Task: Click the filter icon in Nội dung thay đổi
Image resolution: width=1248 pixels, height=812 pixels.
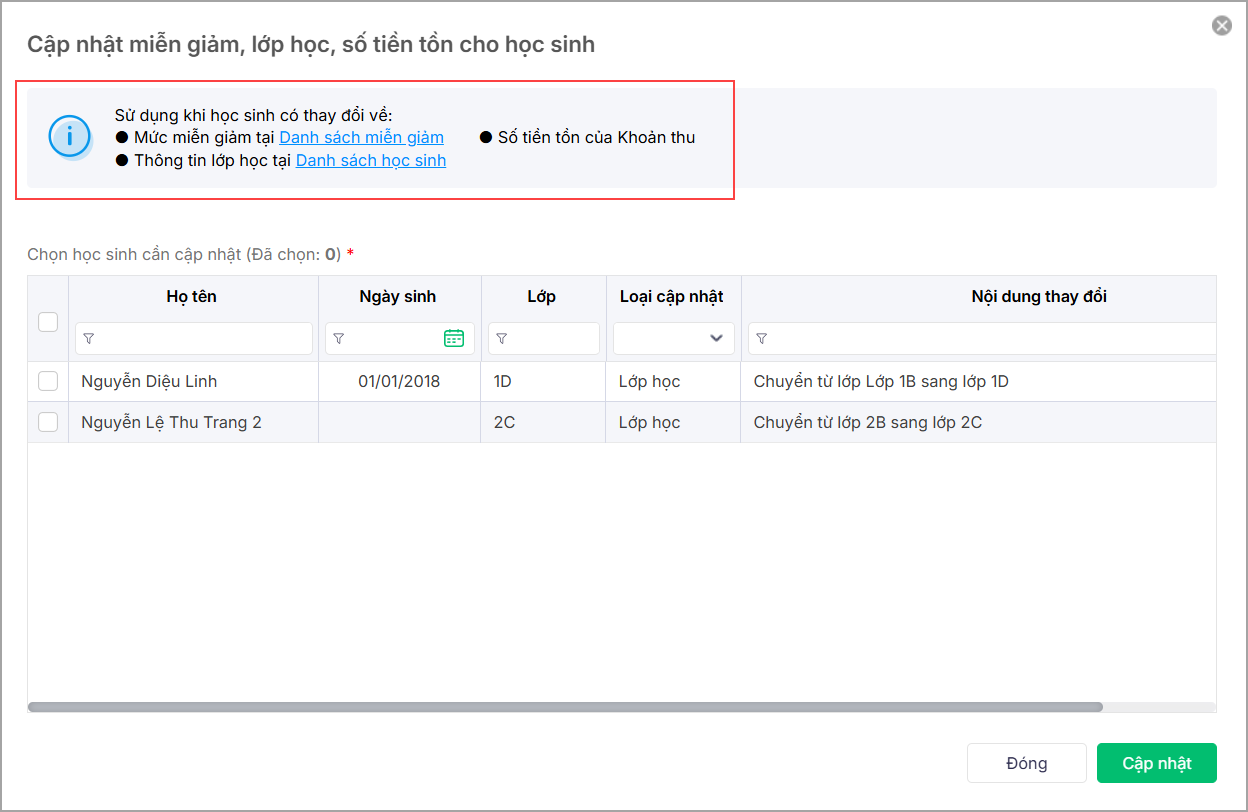Action: click(x=761, y=339)
